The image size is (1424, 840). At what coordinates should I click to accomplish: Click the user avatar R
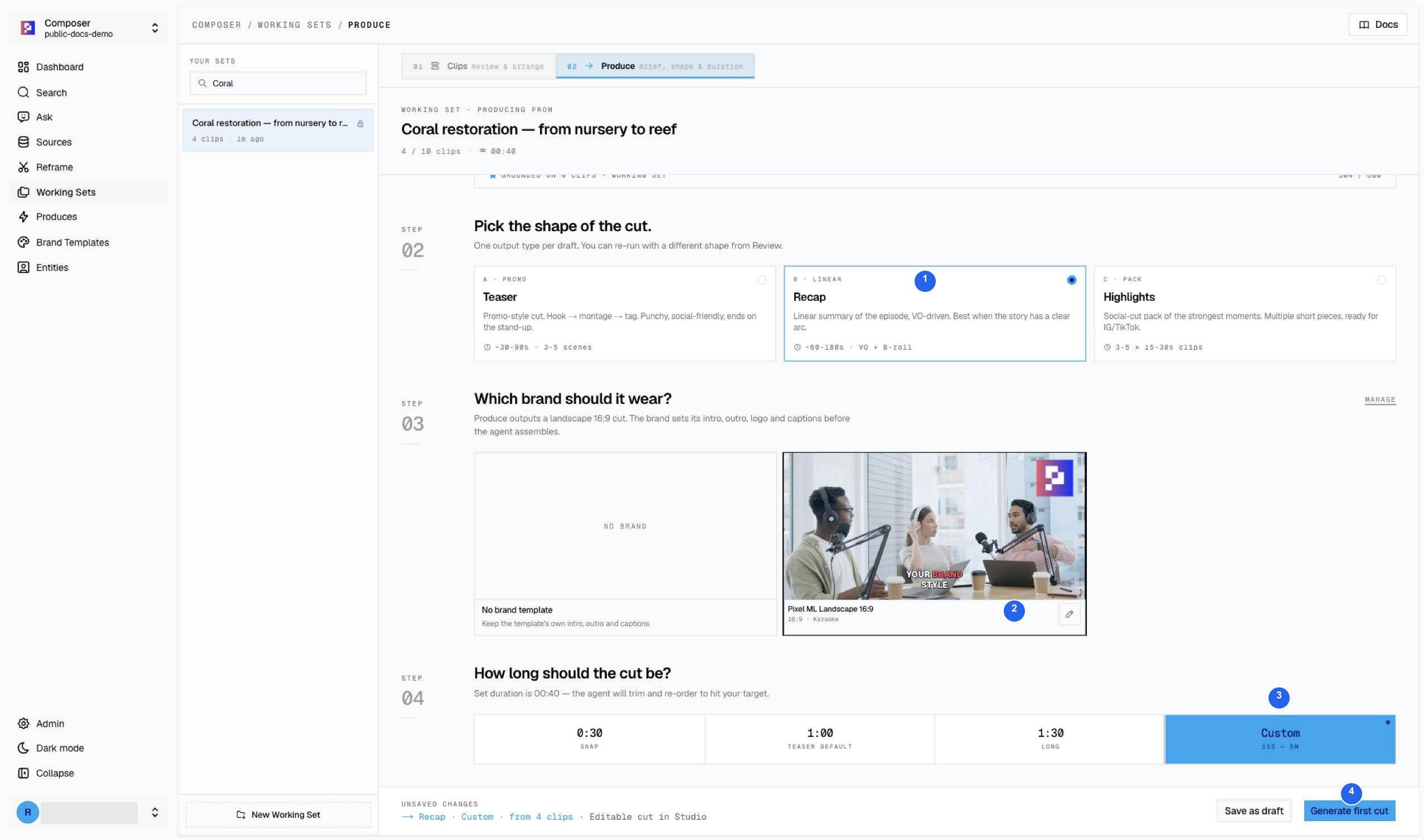[28, 812]
